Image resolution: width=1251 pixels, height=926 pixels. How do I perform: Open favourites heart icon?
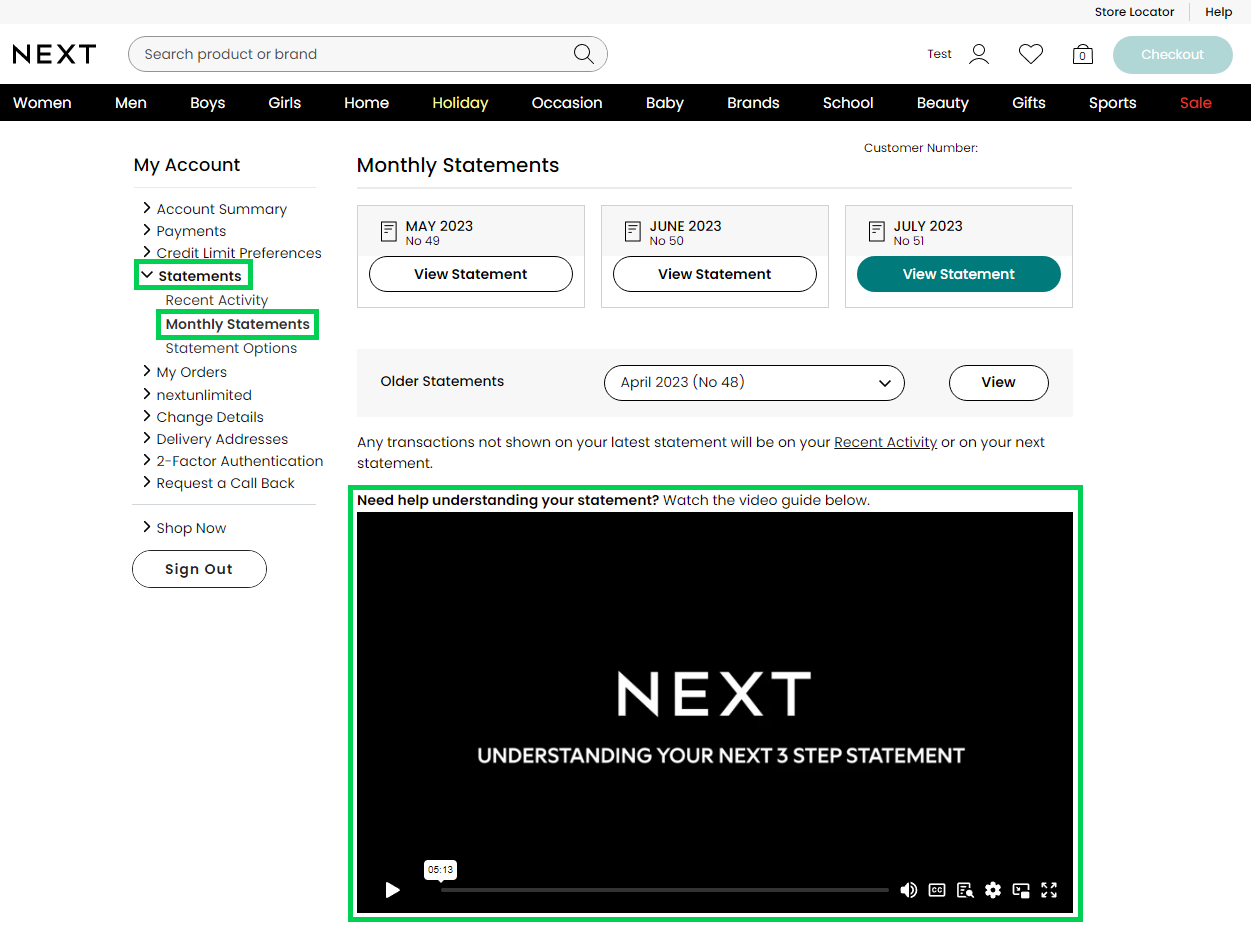[x=1031, y=54]
